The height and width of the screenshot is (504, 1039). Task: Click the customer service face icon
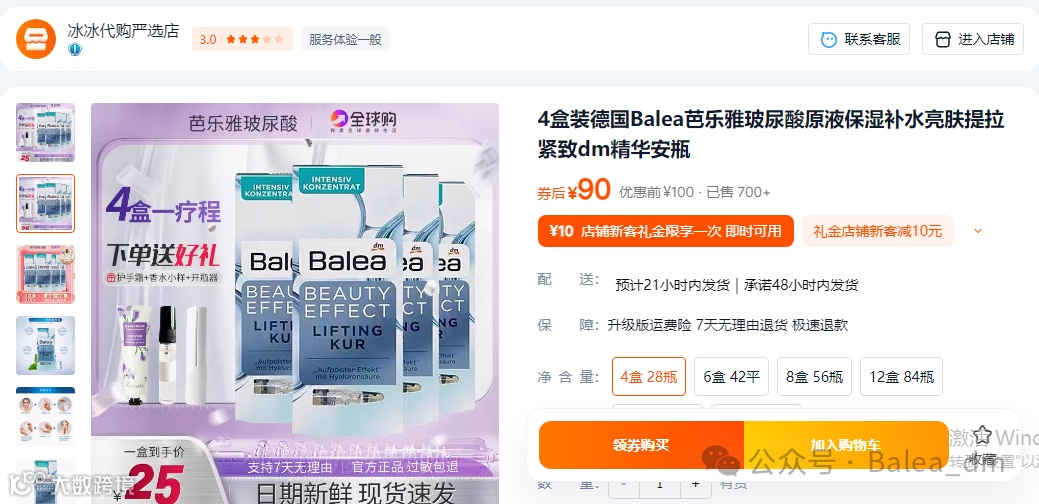[x=828, y=40]
